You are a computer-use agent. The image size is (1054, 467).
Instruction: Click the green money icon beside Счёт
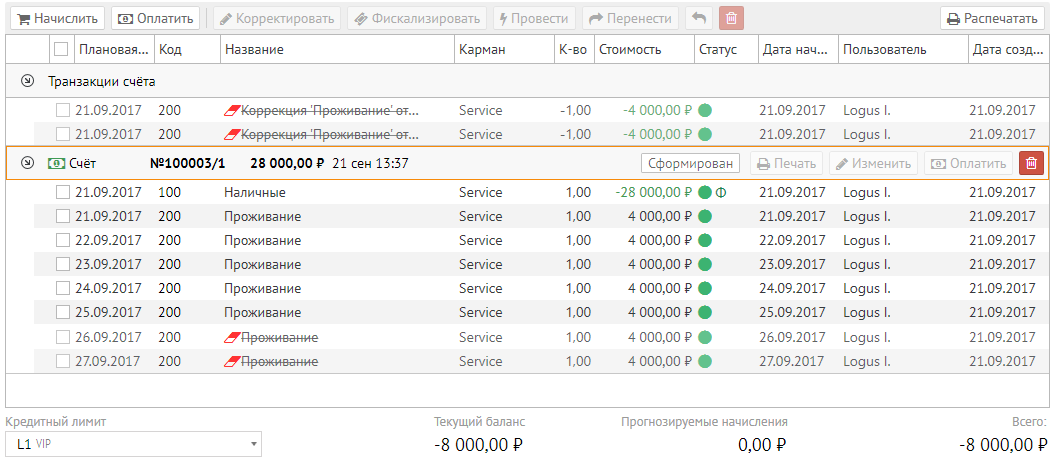pos(55,164)
